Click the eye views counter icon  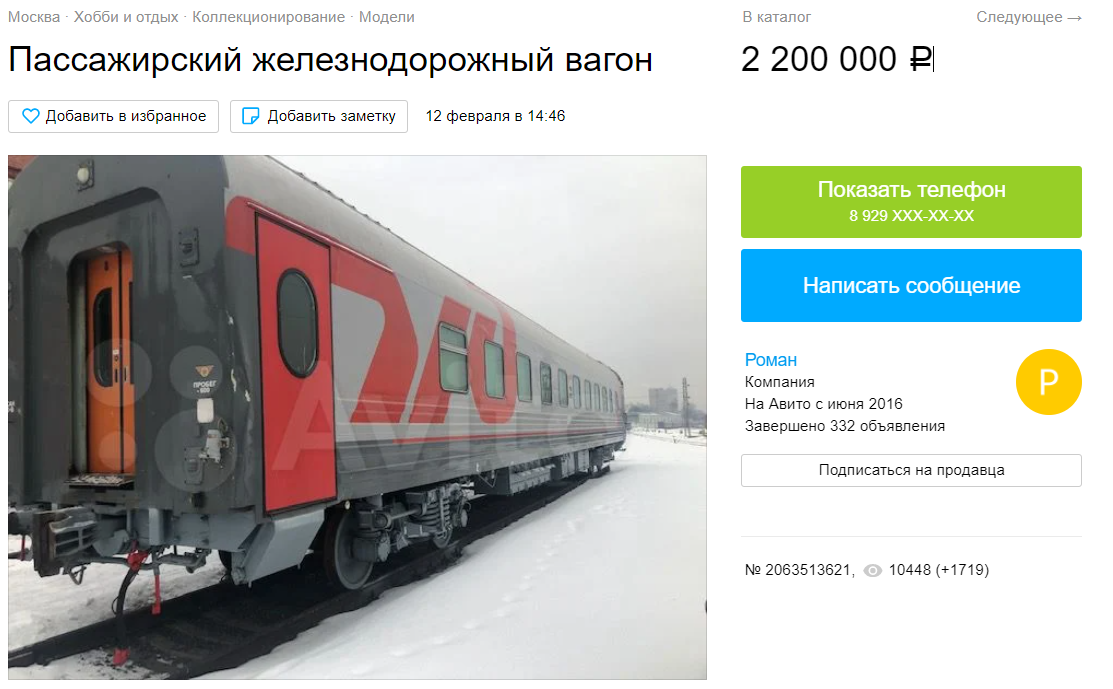pos(872,571)
